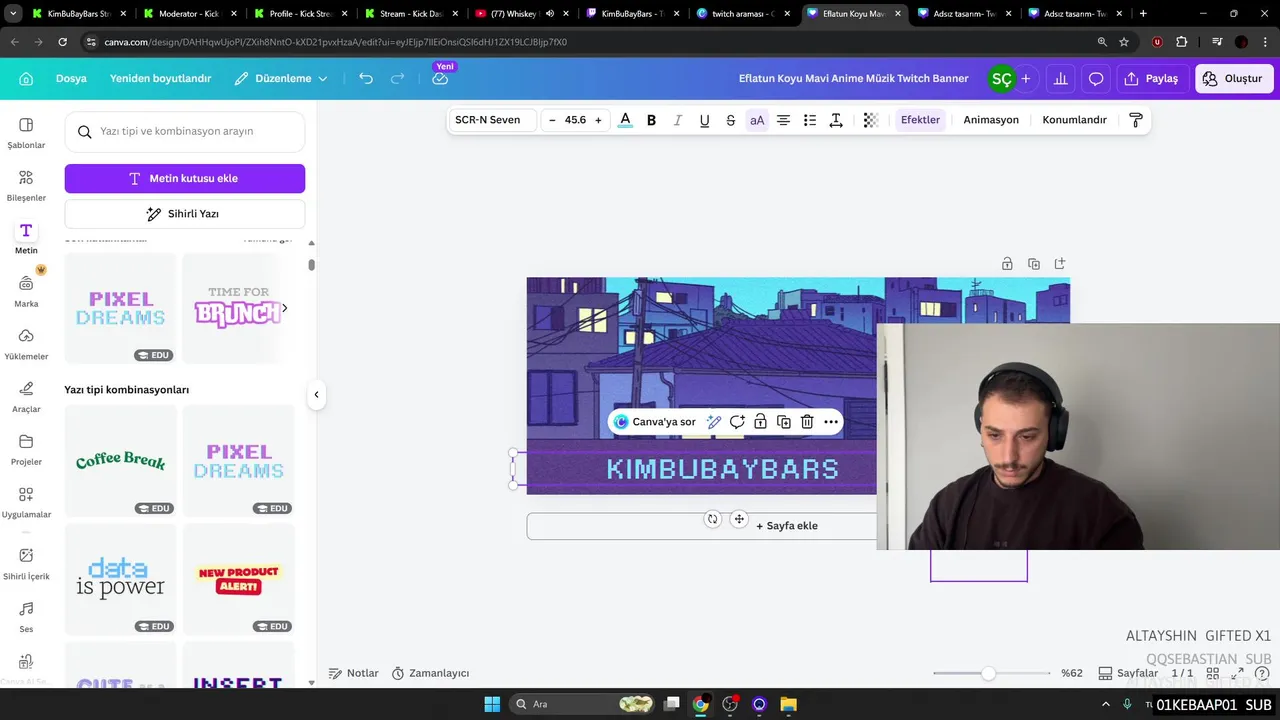Lock the selected text element
The width and height of the screenshot is (1280, 720).
(x=760, y=422)
